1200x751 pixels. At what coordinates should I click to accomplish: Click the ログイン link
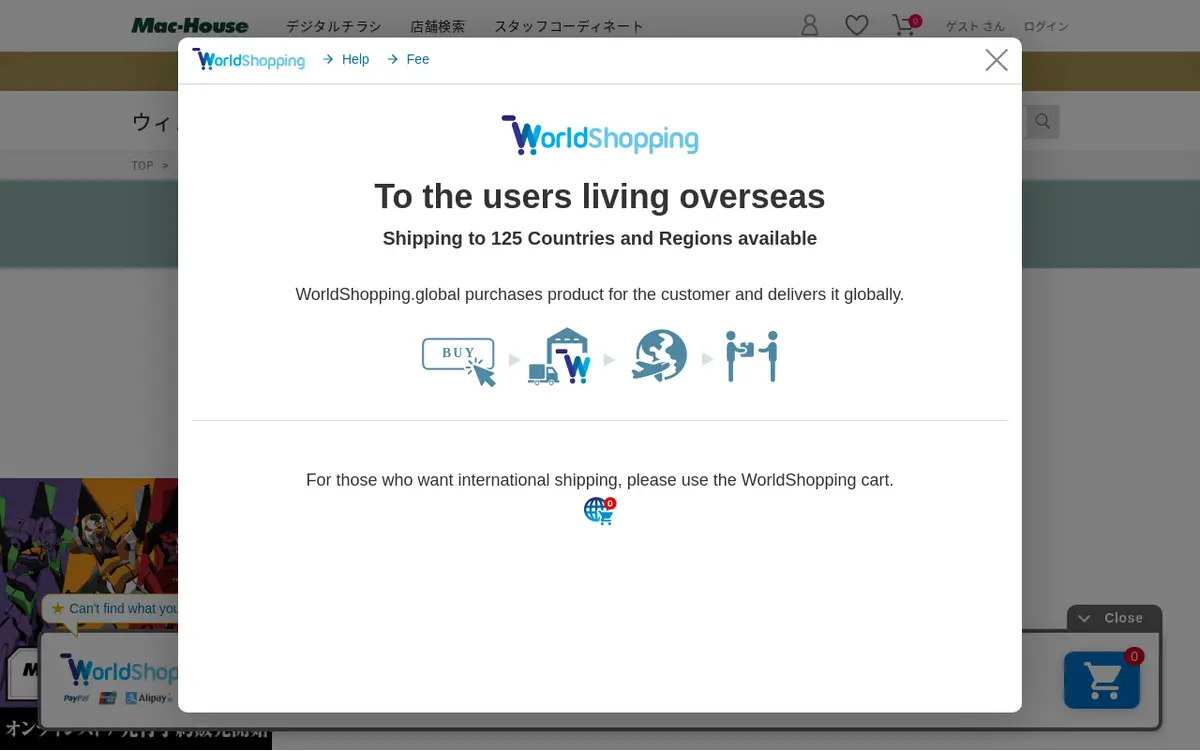coord(1046,27)
